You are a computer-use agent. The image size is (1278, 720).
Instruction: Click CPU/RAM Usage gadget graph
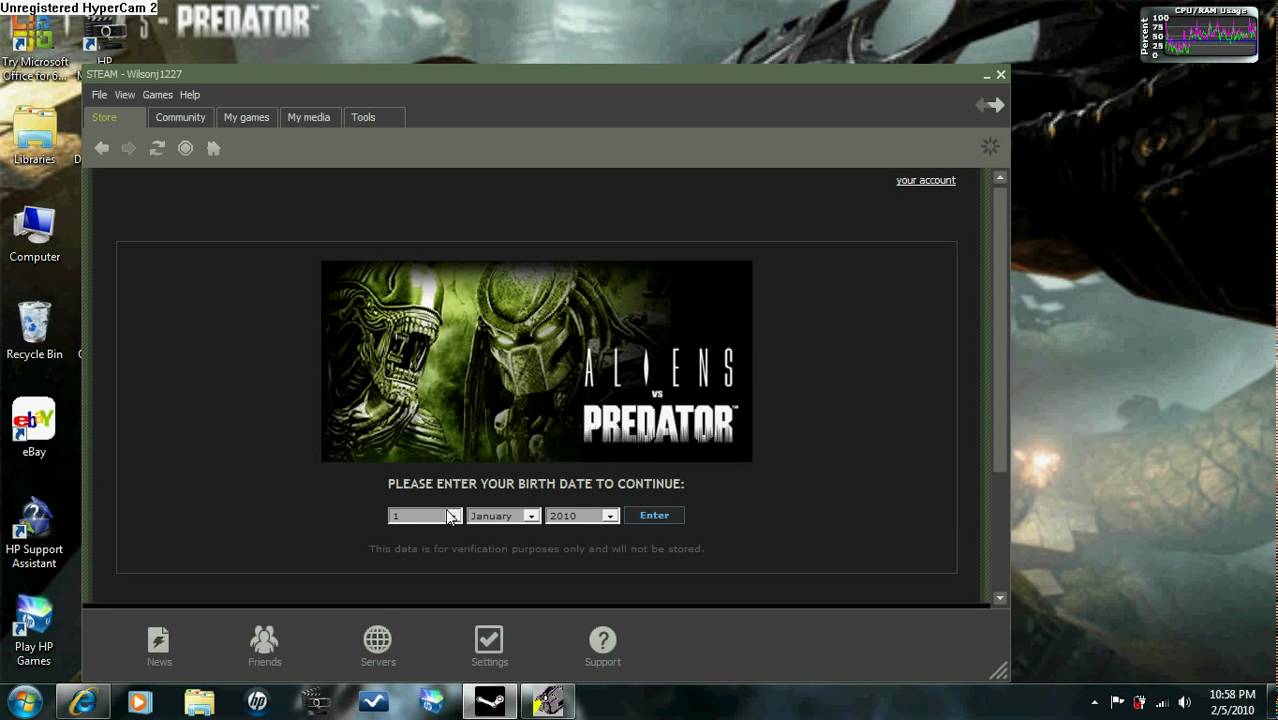(1210, 35)
